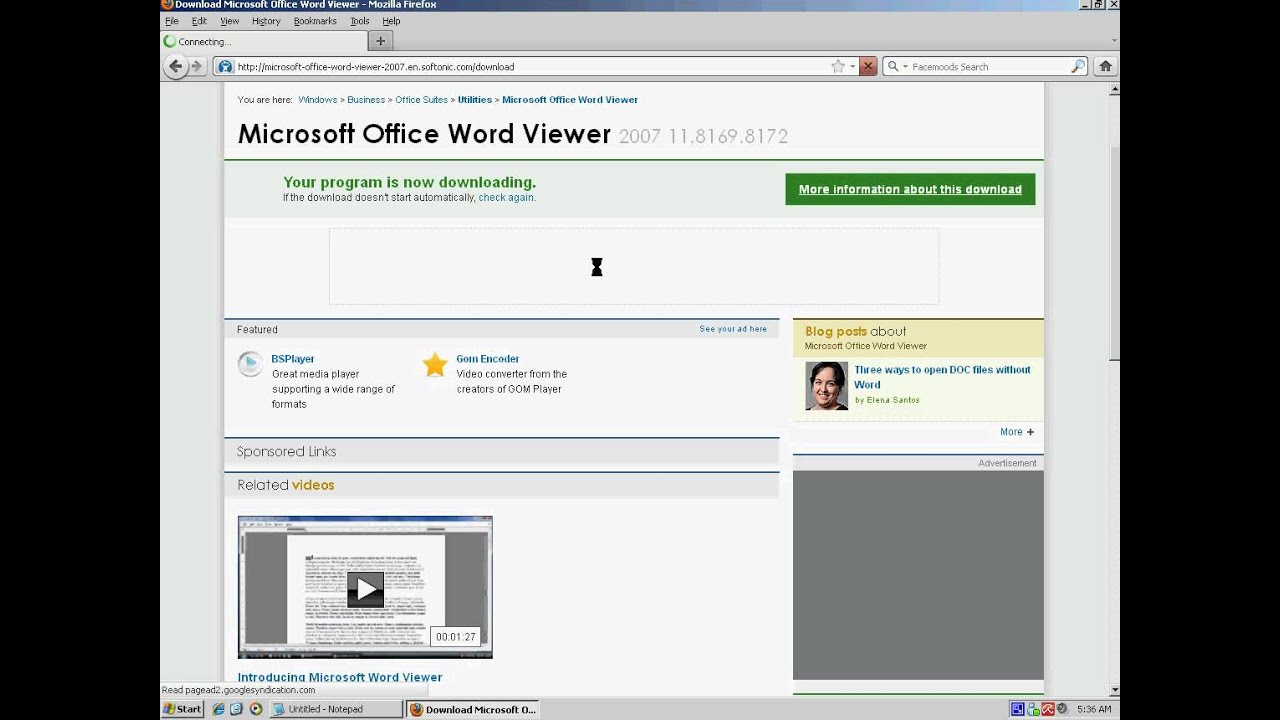This screenshot has width=1280, height=720.
Task: Click the version text 2007 11.8169.8172
Action: [x=703, y=136]
